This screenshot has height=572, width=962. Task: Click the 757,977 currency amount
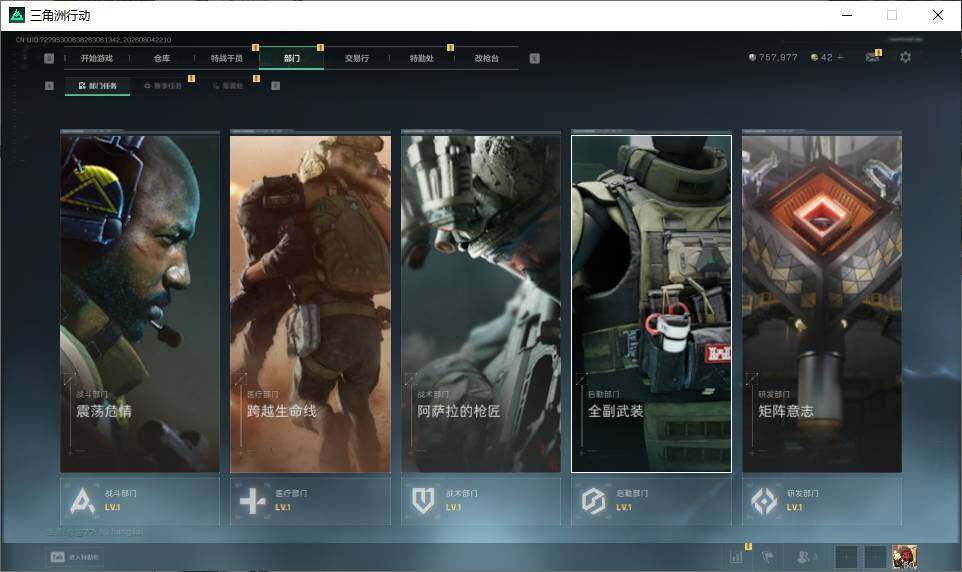click(x=778, y=57)
